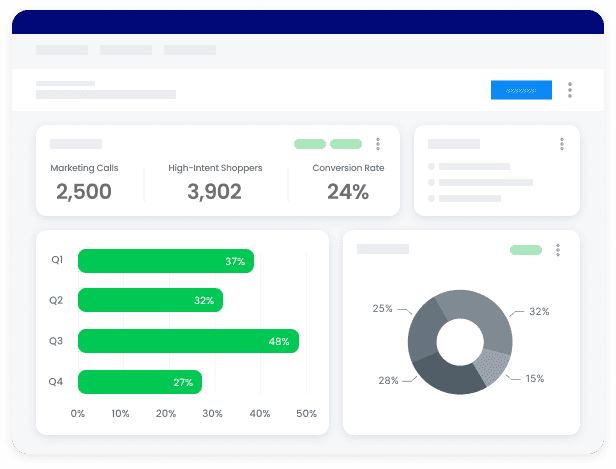This screenshot has height=469, width=616.
Task: Open the kebab menu on the donut chart card
Action: coord(558,250)
